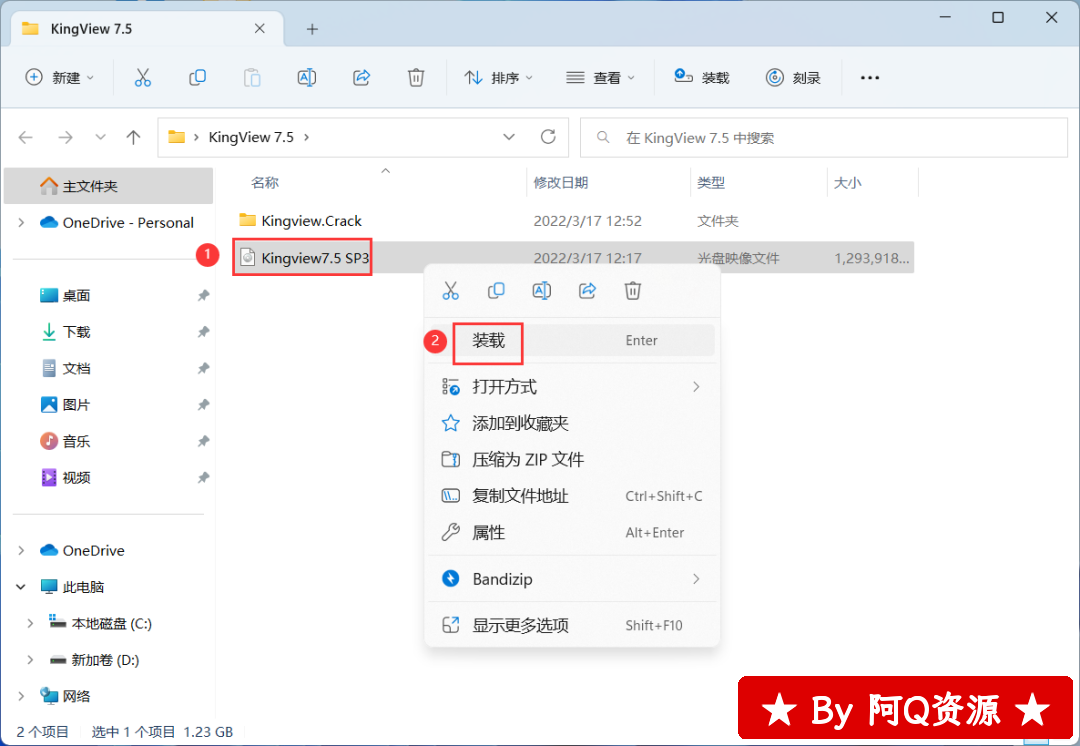Sort by the 名称 column header
1080x746 pixels.
click(x=265, y=183)
